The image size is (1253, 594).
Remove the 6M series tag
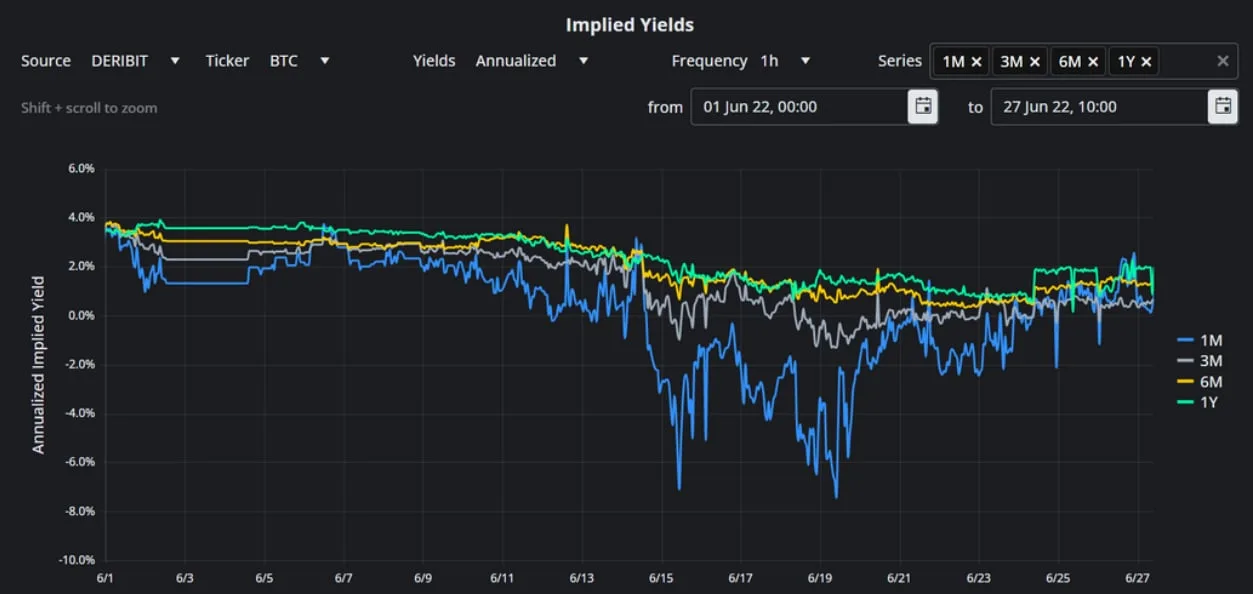pos(1093,62)
